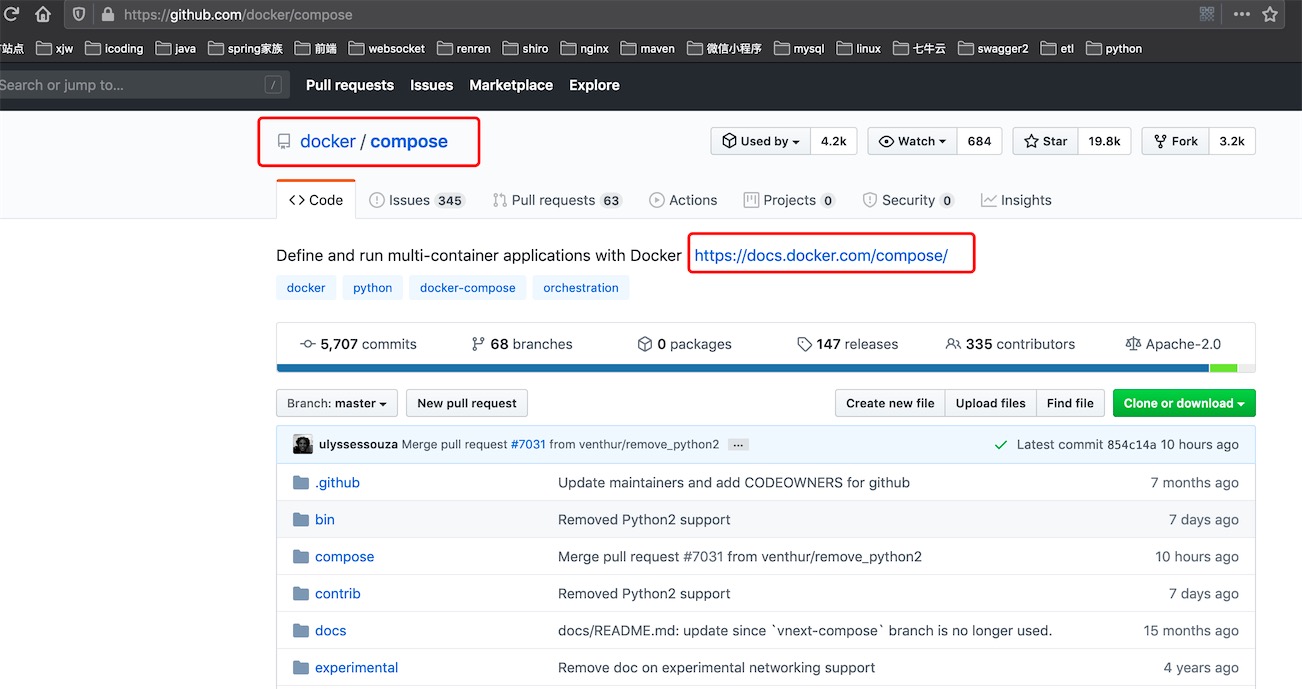The width and height of the screenshot is (1302, 689).
Task: Open Issues in the top navigation
Action: [432, 85]
